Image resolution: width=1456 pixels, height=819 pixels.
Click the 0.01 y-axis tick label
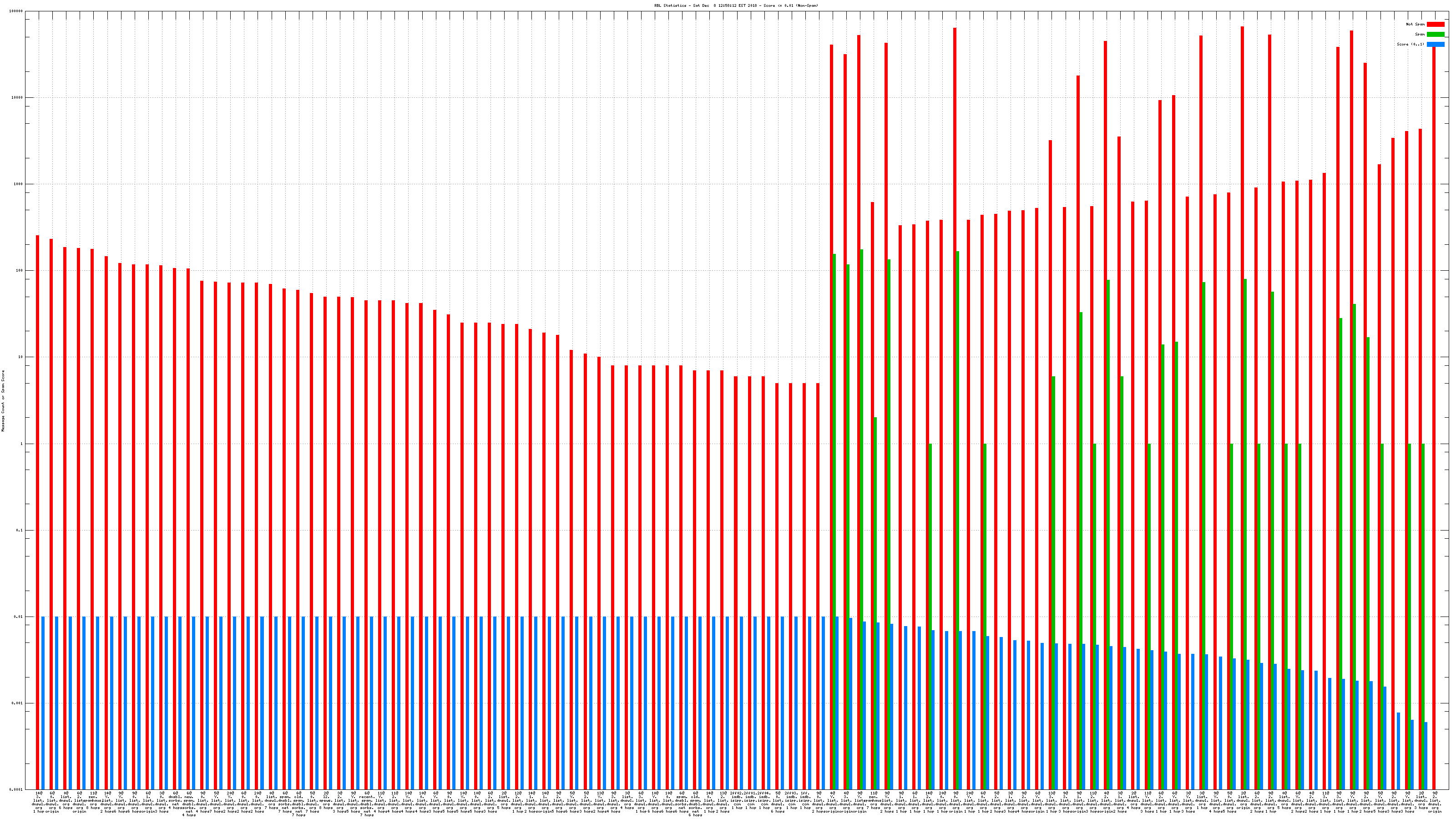pyautogui.click(x=19, y=617)
